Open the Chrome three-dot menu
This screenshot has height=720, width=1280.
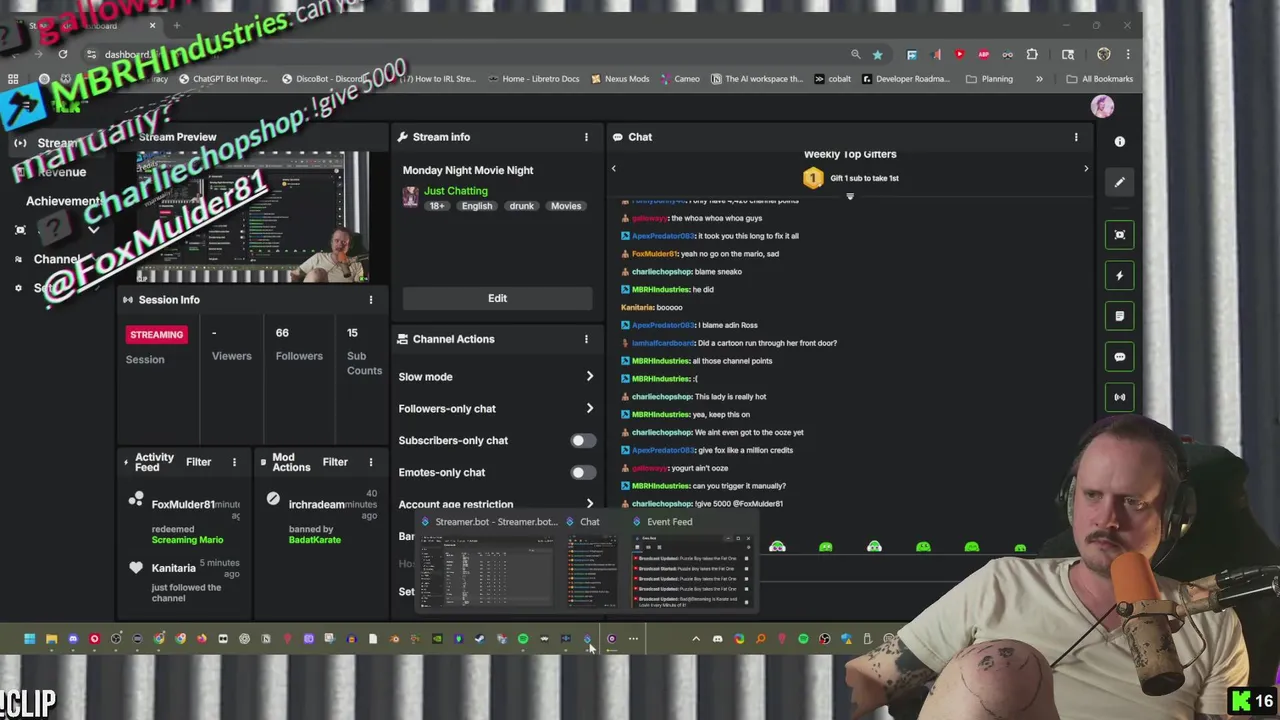coord(1128,55)
